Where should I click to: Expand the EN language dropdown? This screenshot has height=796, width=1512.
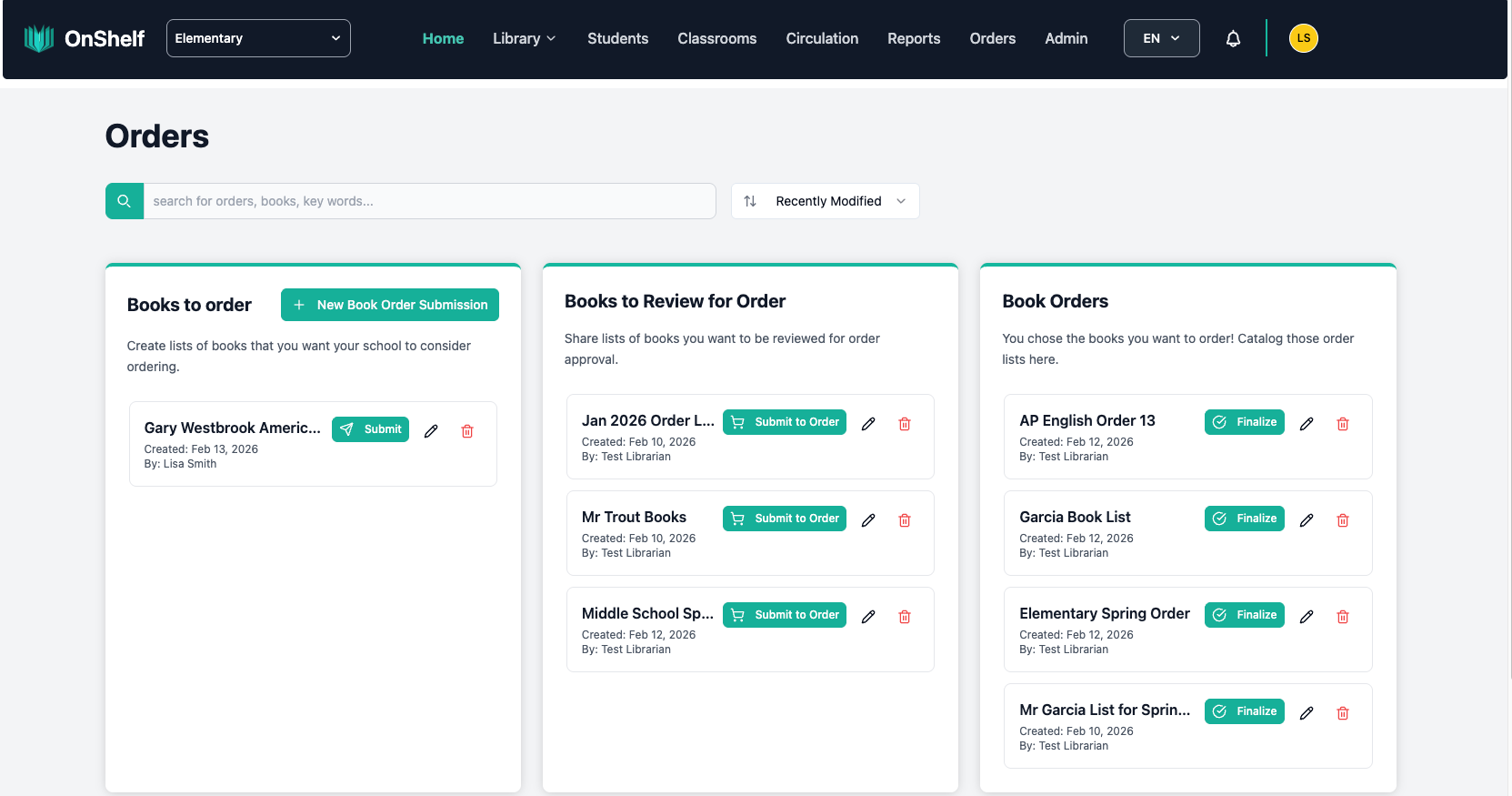(x=1161, y=38)
